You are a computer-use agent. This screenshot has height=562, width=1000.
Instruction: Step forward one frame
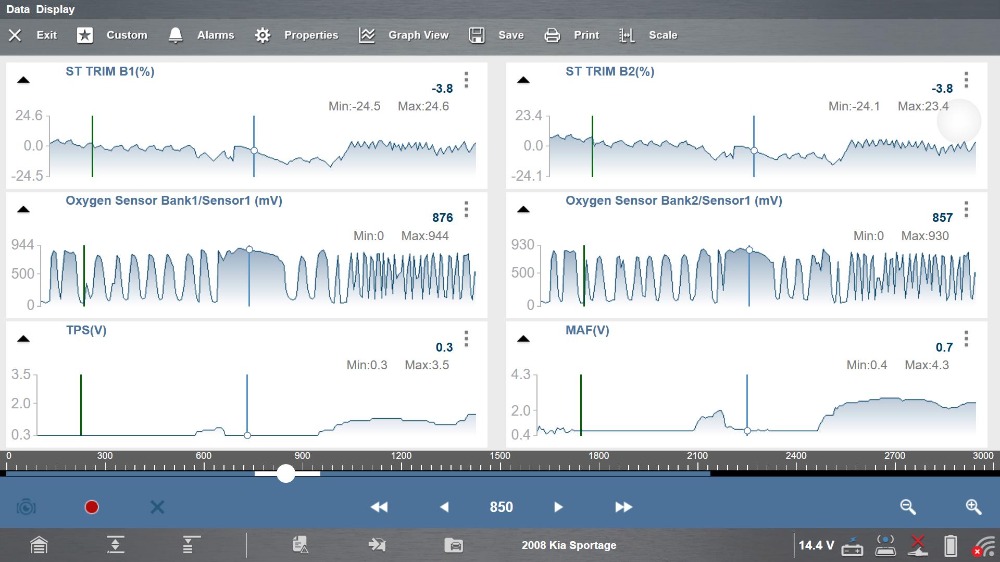click(559, 507)
